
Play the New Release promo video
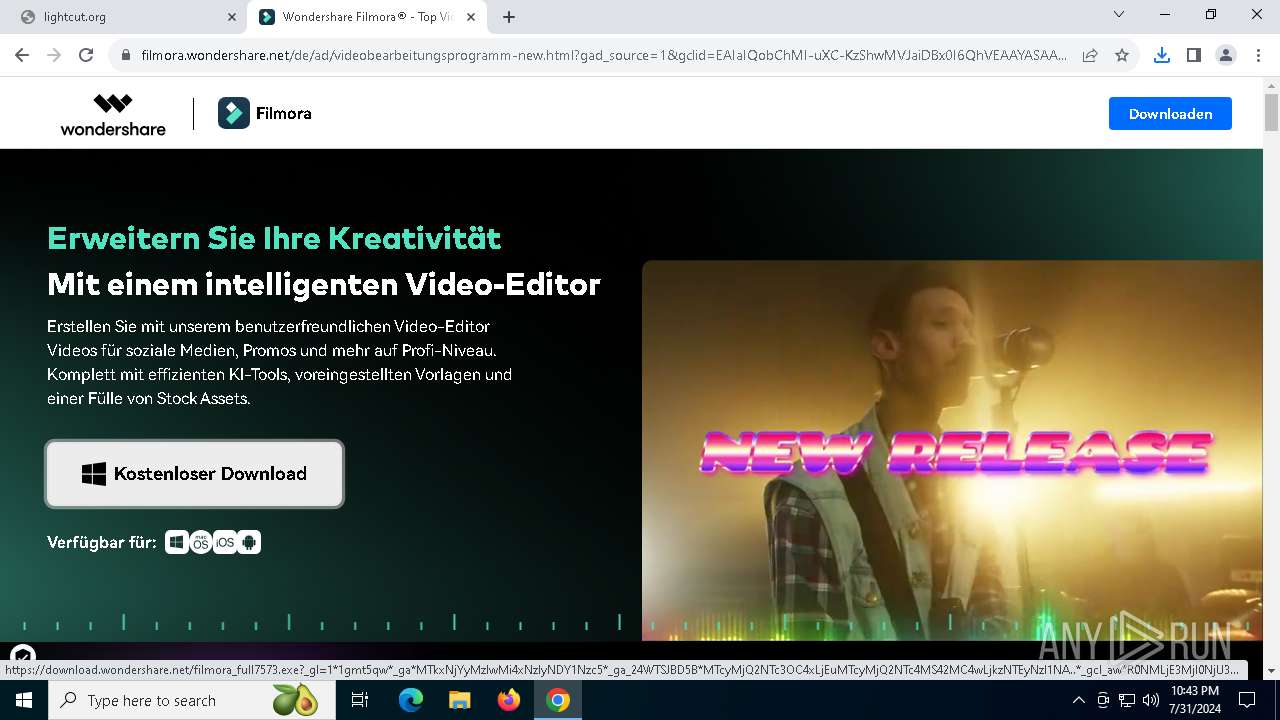tap(952, 450)
